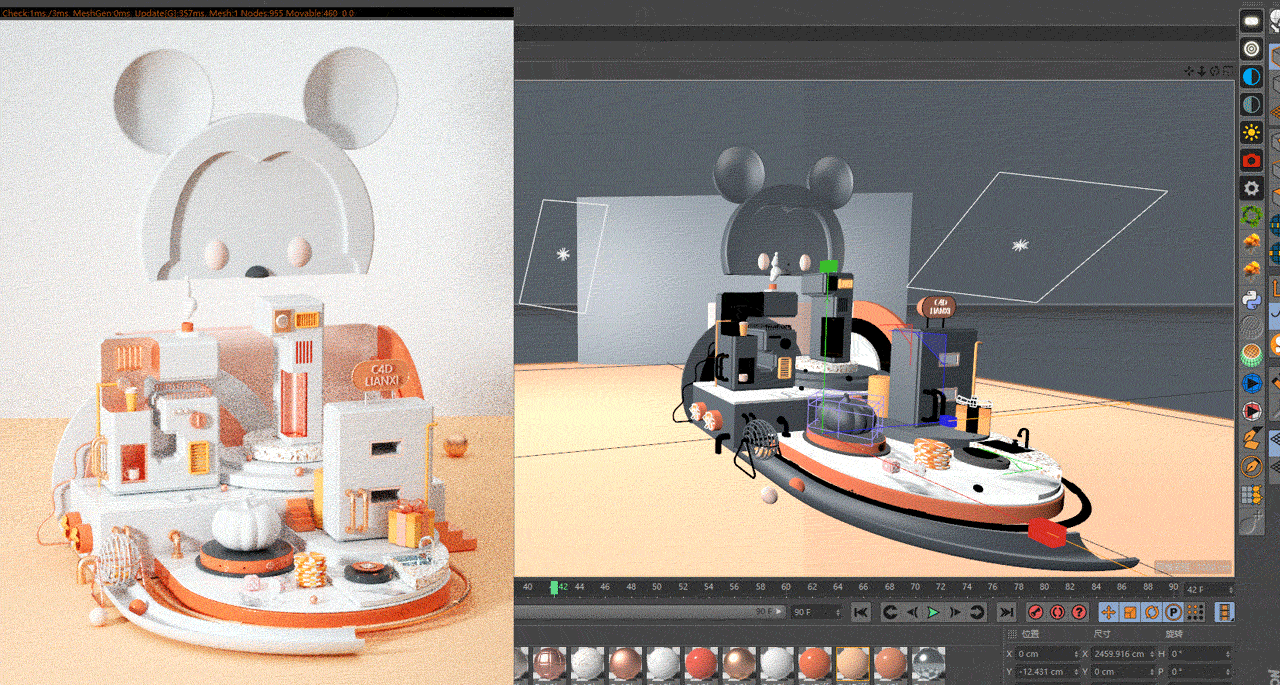Click the viewport zoom arrow icon
This screenshot has height=685, width=1280.
(1201, 72)
